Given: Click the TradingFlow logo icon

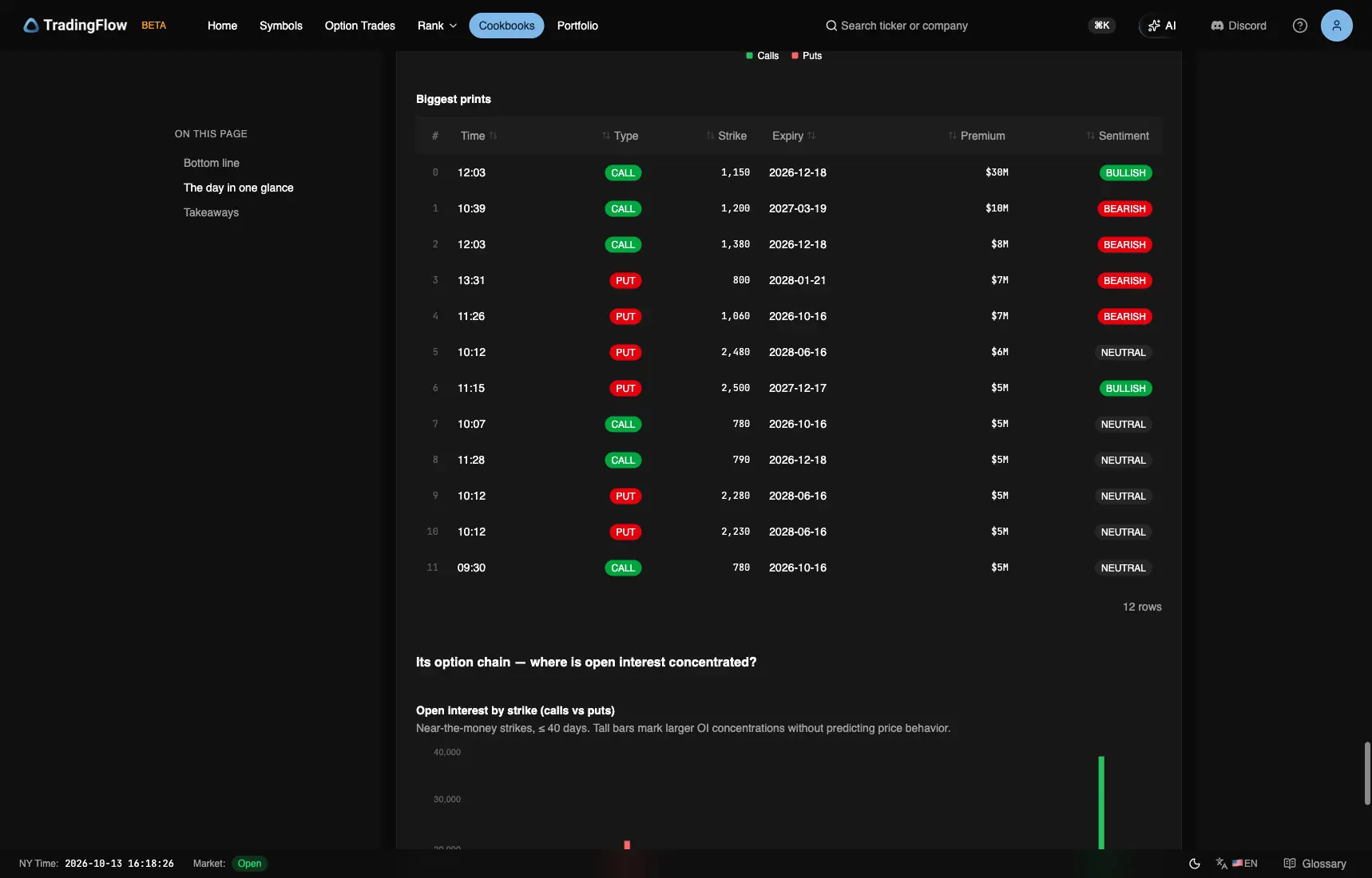Looking at the screenshot, I should (x=31, y=26).
